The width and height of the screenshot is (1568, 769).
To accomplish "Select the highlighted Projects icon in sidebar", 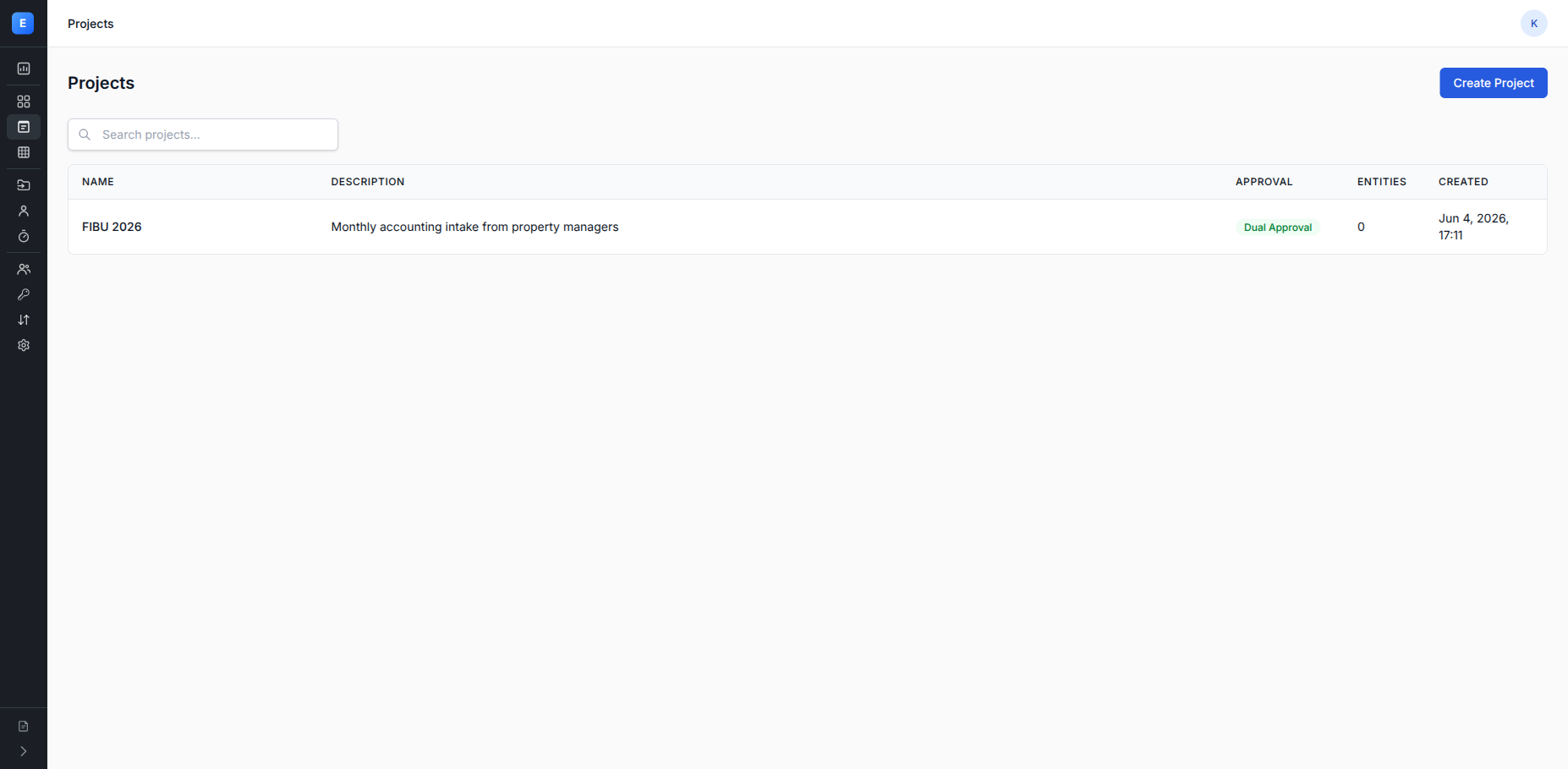I will coord(24,127).
